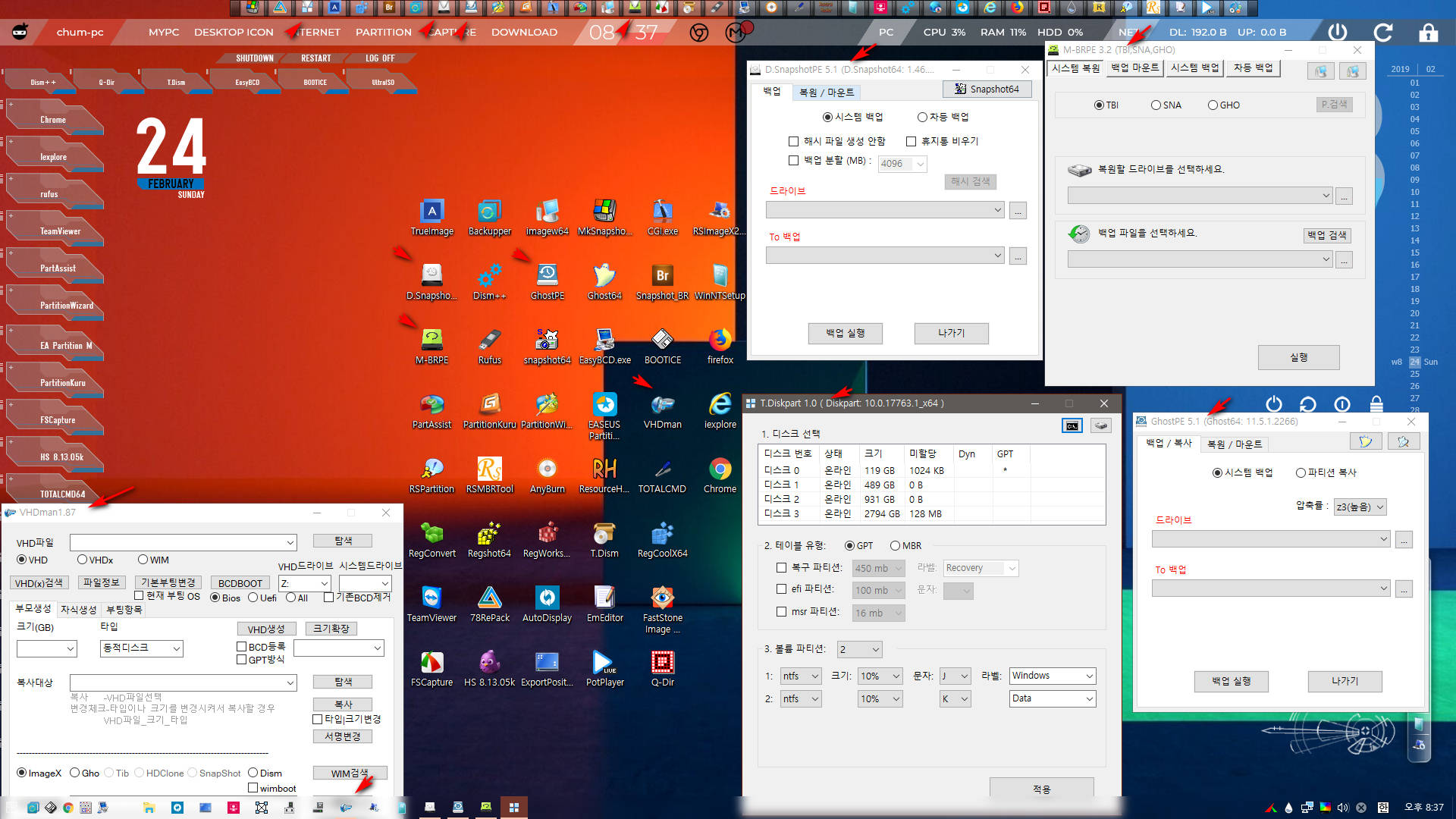Image resolution: width=1456 pixels, height=819 pixels.
Task: Select 파티션 복사 radio in GhostPE
Action: click(x=1326, y=472)
